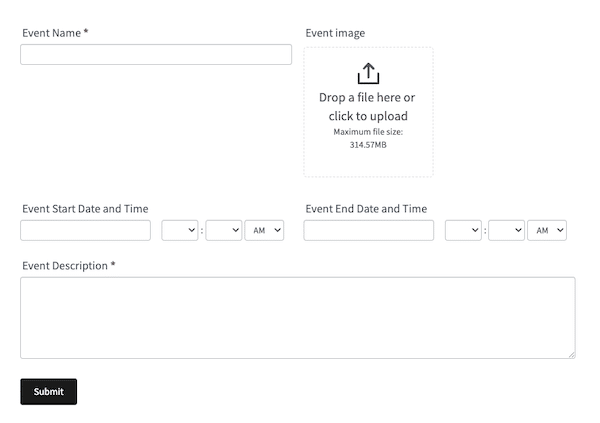Image resolution: width=600 pixels, height=423 pixels.
Task: Click the Event image label
Action: pyautogui.click(x=335, y=33)
